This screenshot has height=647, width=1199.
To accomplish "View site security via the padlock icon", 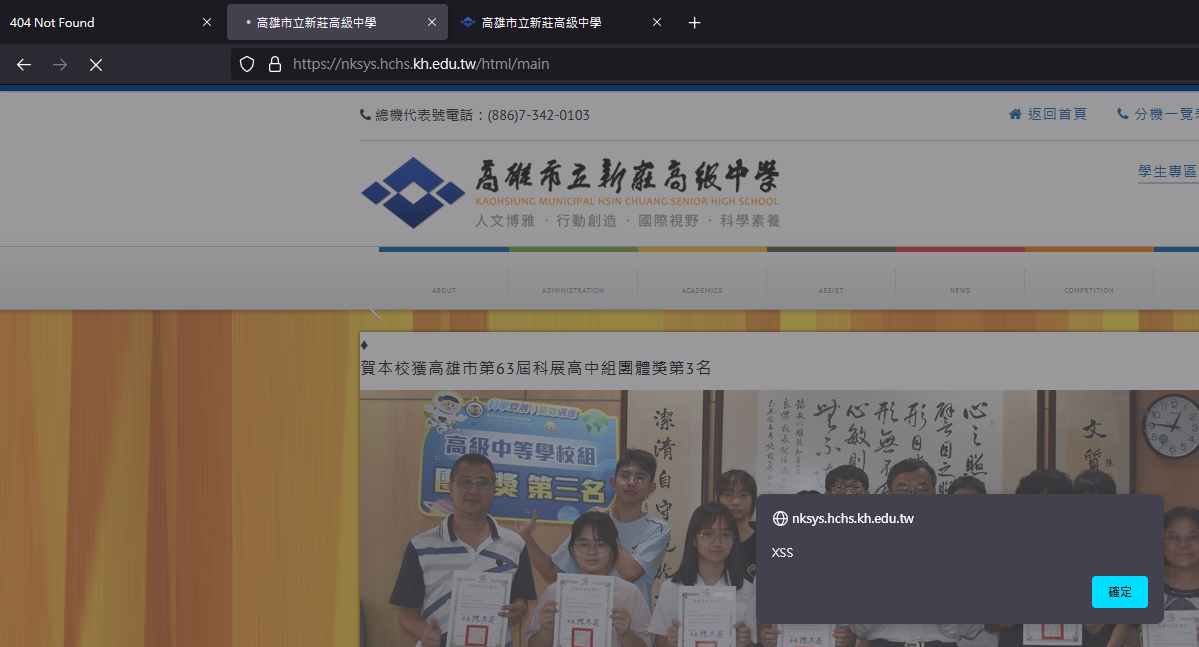I will 275,64.
